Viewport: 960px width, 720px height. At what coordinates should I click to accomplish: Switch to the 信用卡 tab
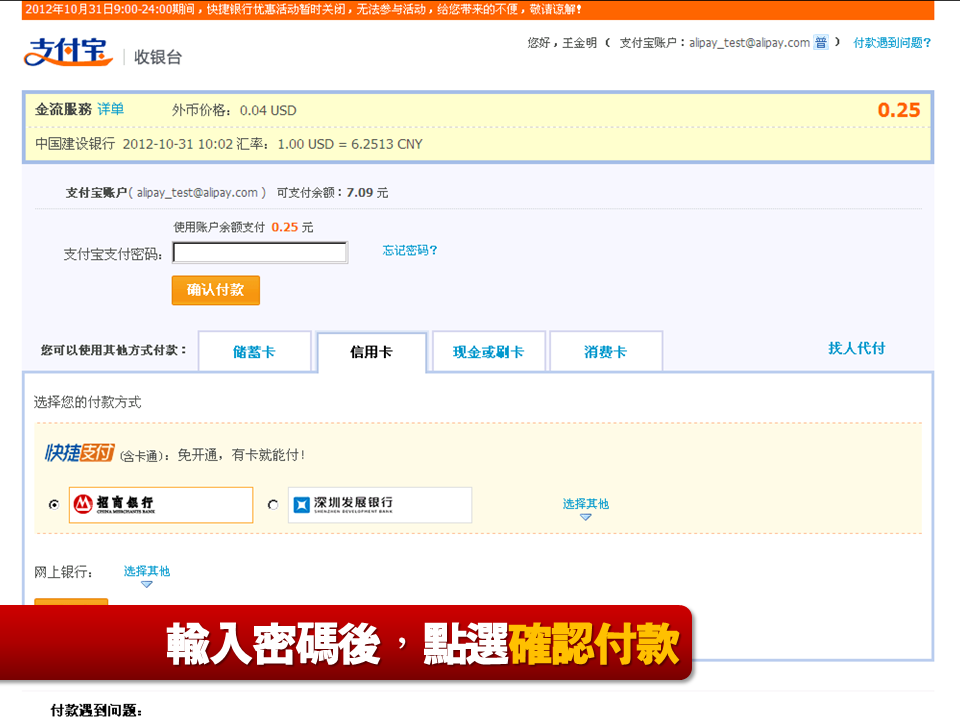pos(371,351)
